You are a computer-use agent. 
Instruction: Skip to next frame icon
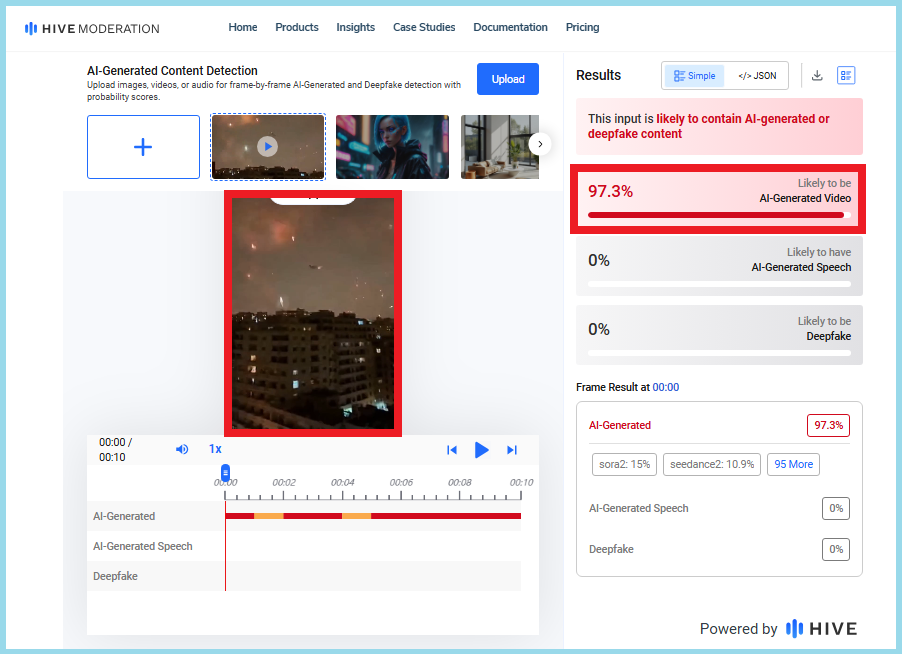point(512,450)
